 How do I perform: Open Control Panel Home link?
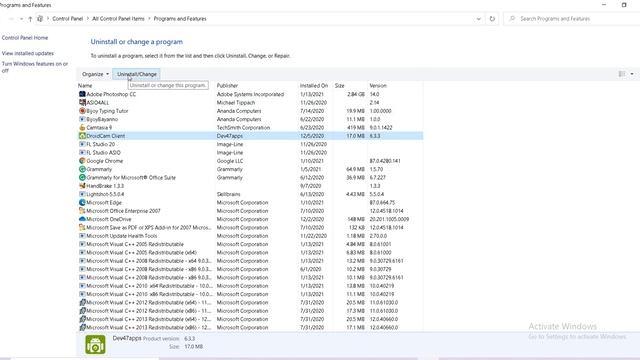click(25, 38)
